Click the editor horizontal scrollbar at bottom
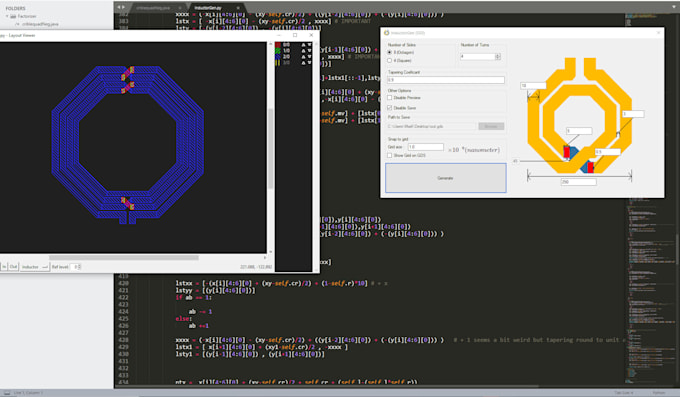This screenshot has height=397, width=680. pyautogui.click(x=327, y=386)
